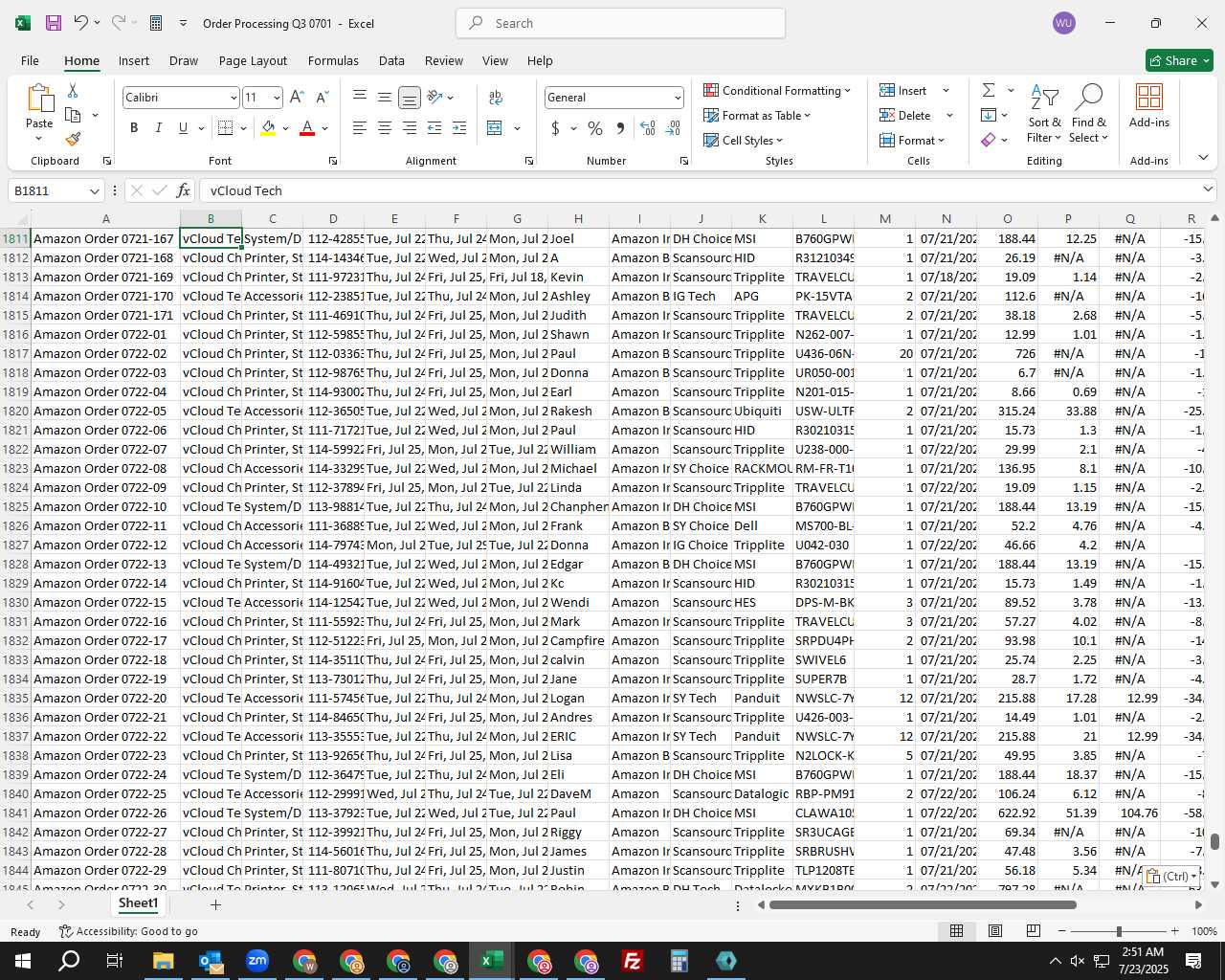Click the Percent Style icon
1225x980 pixels.
[x=595, y=128]
